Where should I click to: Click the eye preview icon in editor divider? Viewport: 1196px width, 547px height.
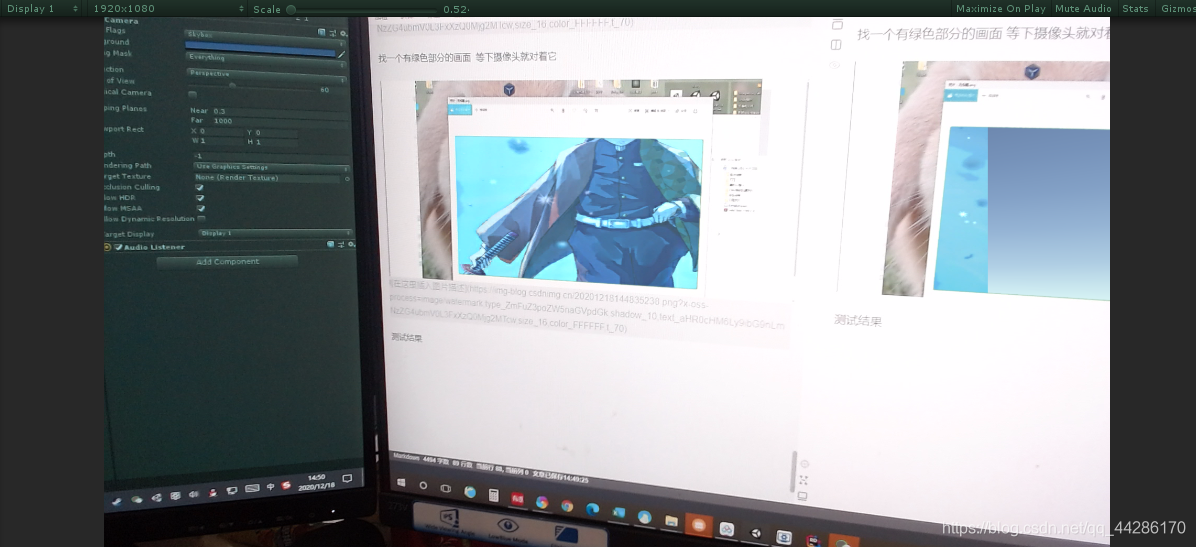[835, 65]
